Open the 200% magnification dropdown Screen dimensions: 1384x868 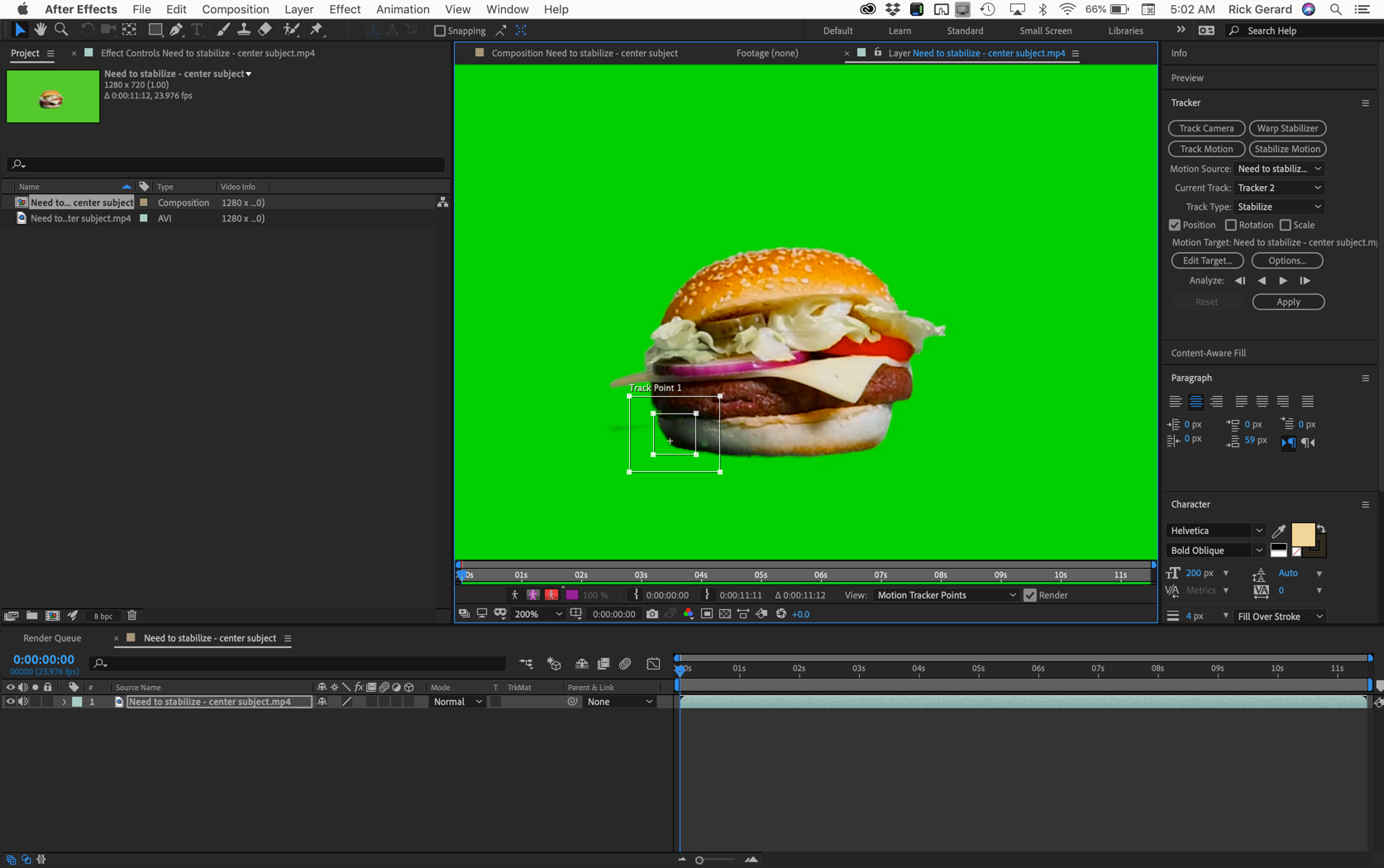[538, 614]
